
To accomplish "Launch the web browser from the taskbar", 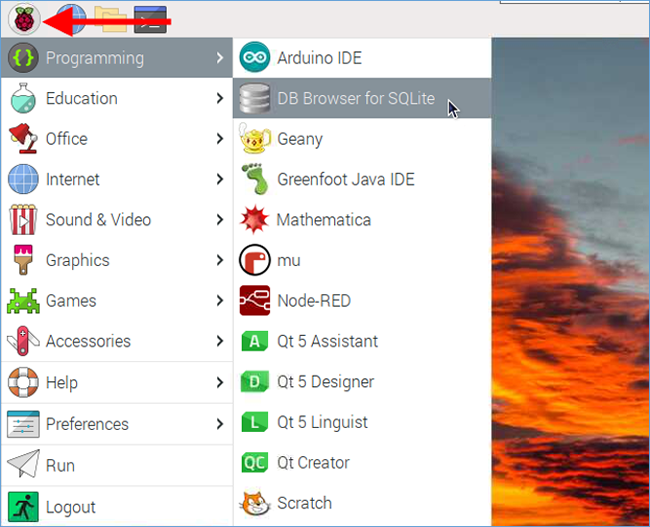I will point(71,19).
